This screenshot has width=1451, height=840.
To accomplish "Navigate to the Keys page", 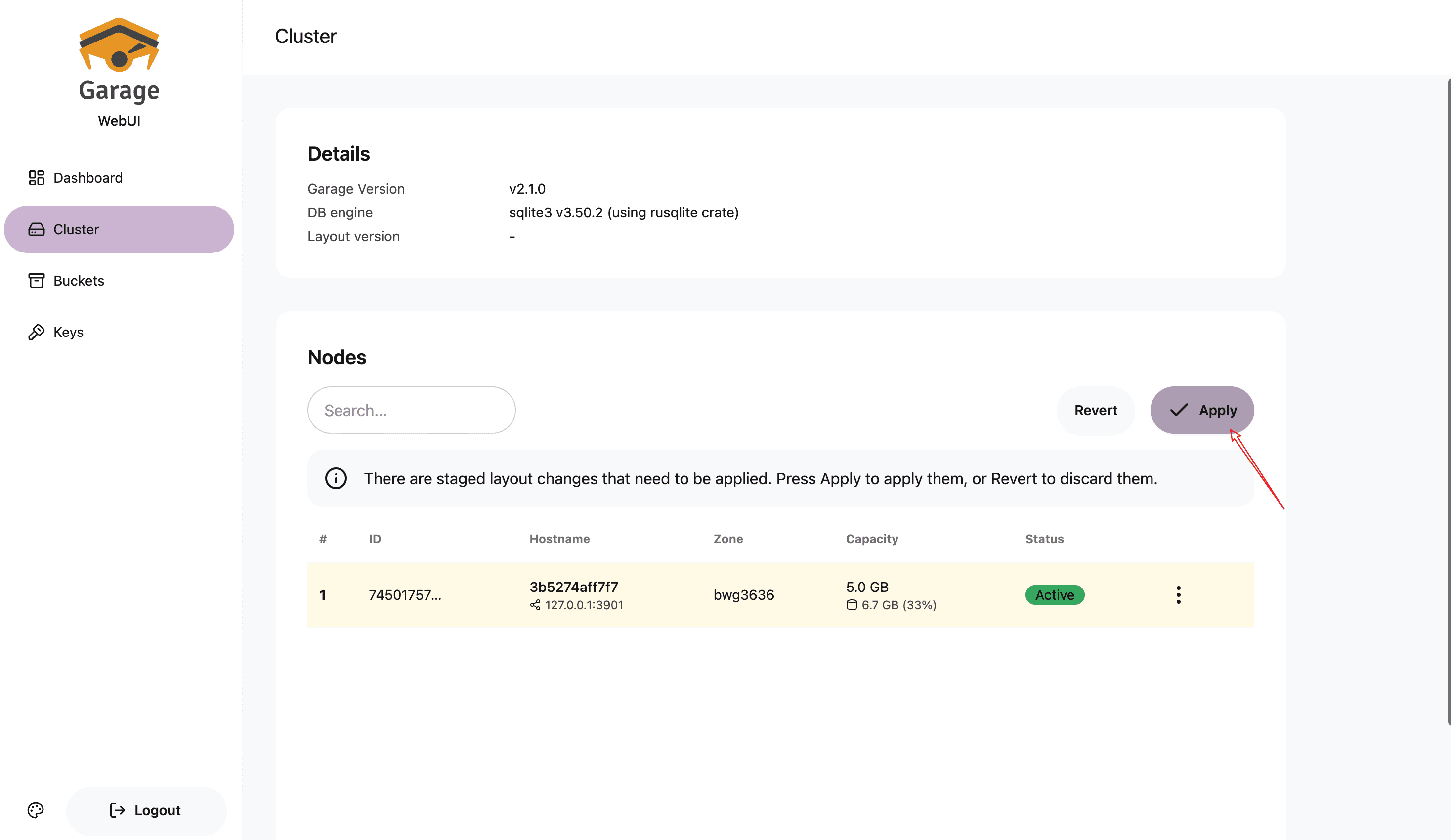I will click(x=68, y=332).
